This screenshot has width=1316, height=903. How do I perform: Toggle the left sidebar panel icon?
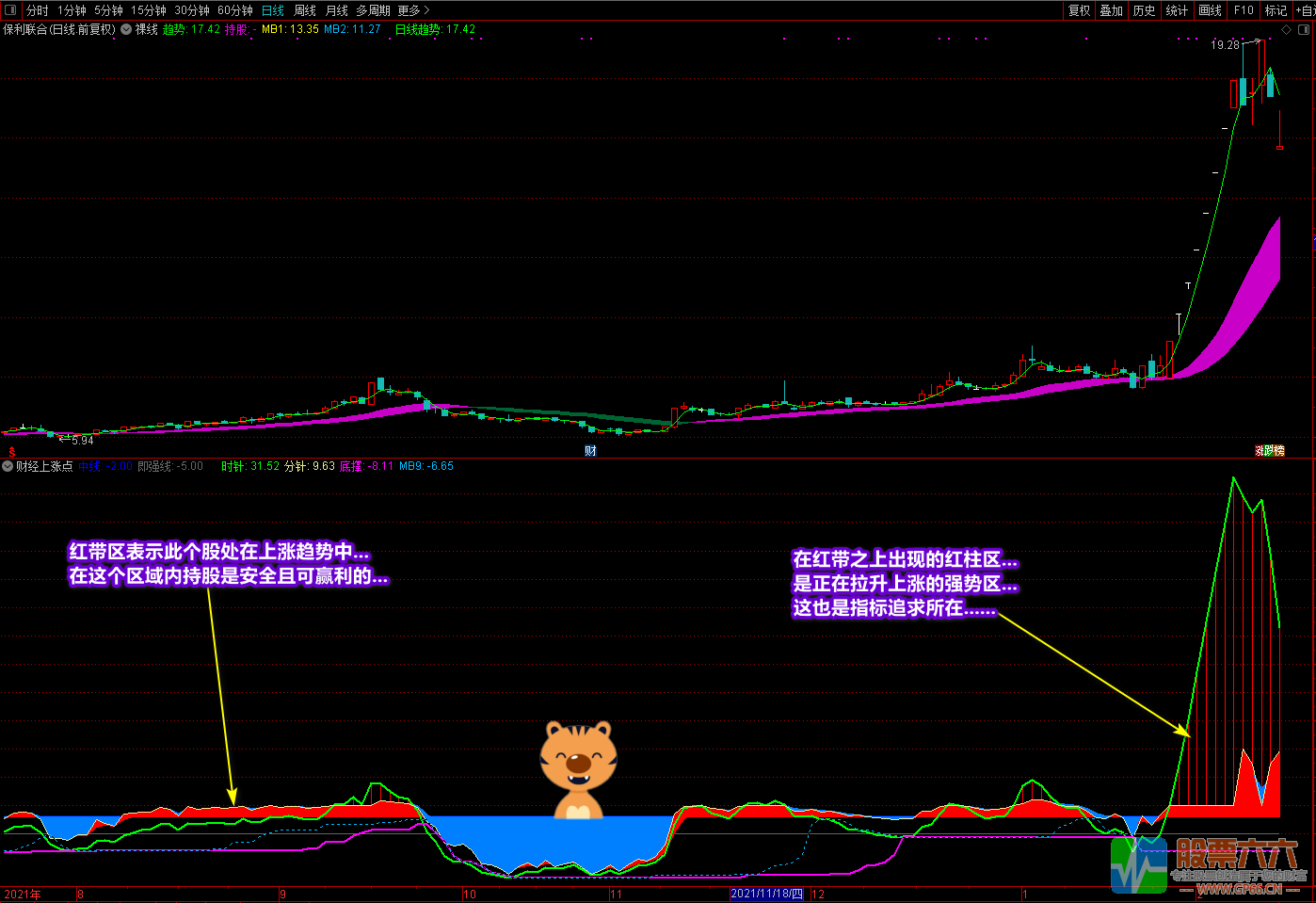[x=10, y=10]
